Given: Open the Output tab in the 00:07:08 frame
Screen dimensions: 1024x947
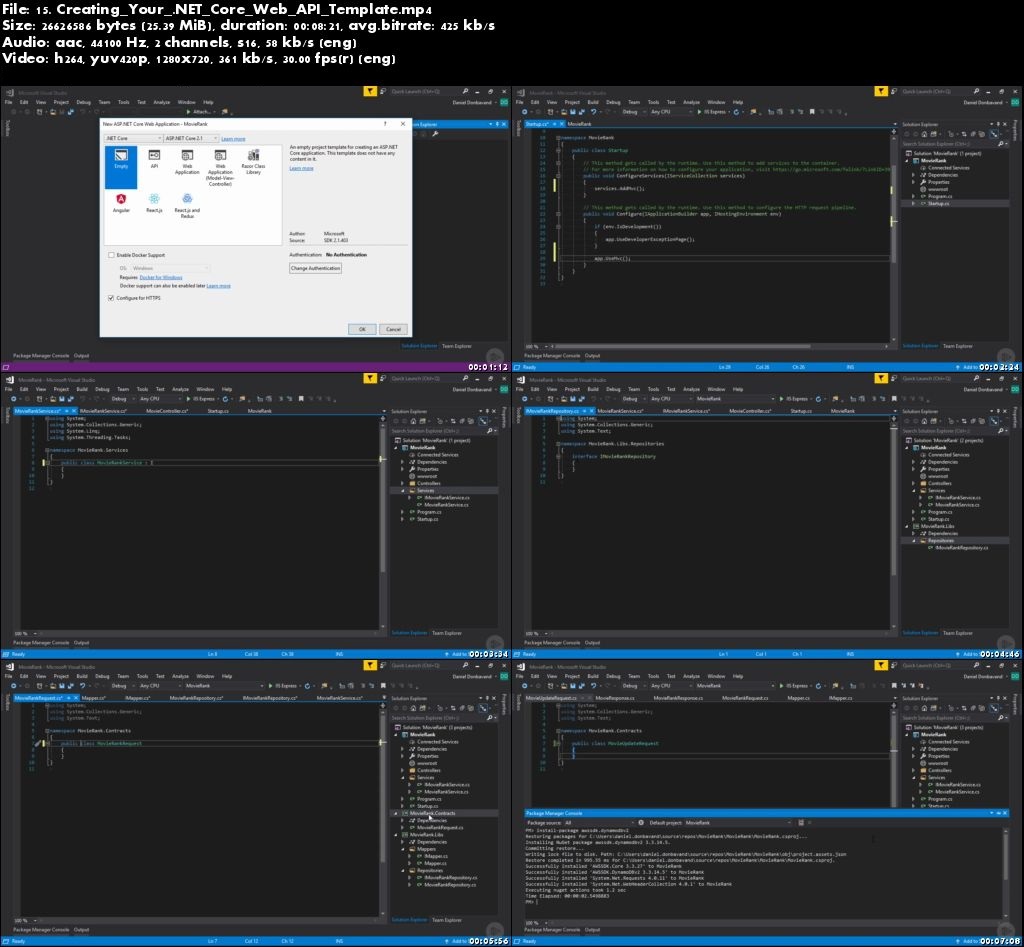Looking at the screenshot, I should pyautogui.click(x=592, y=930).
